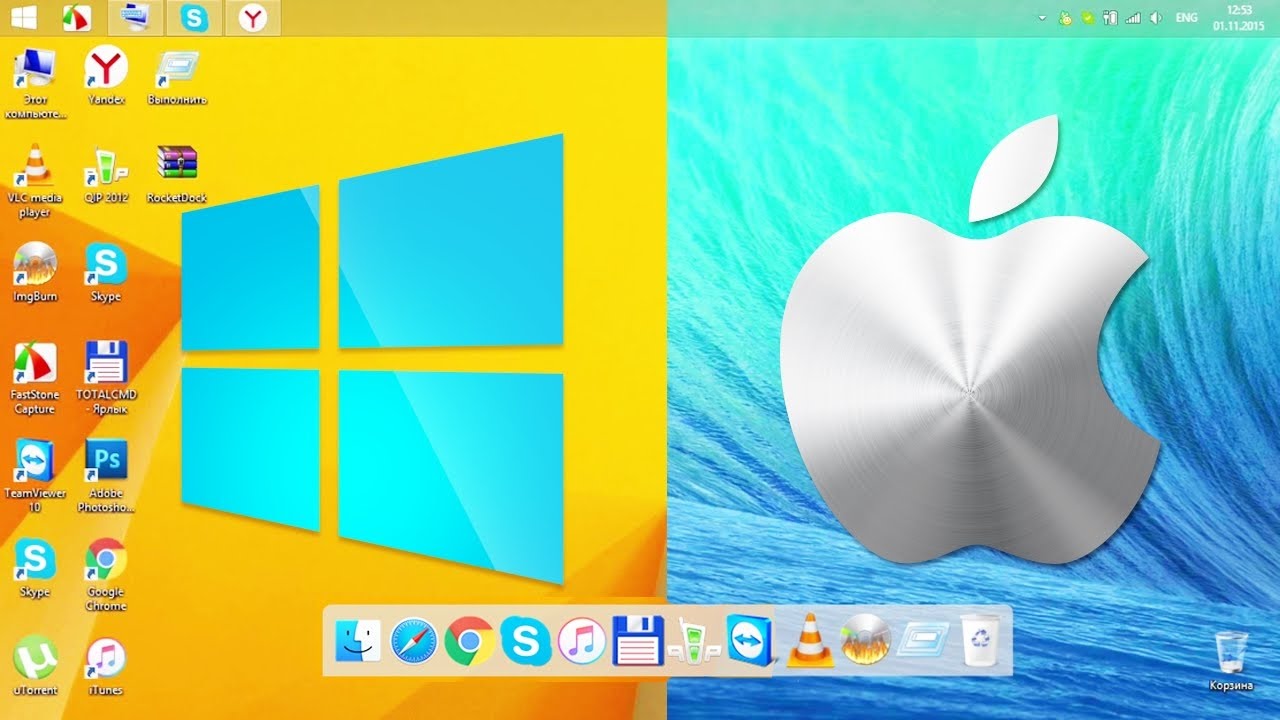Launch iTunes from the dock
The width and height of the screenshot is (1280, 720).
click(582, 641)
